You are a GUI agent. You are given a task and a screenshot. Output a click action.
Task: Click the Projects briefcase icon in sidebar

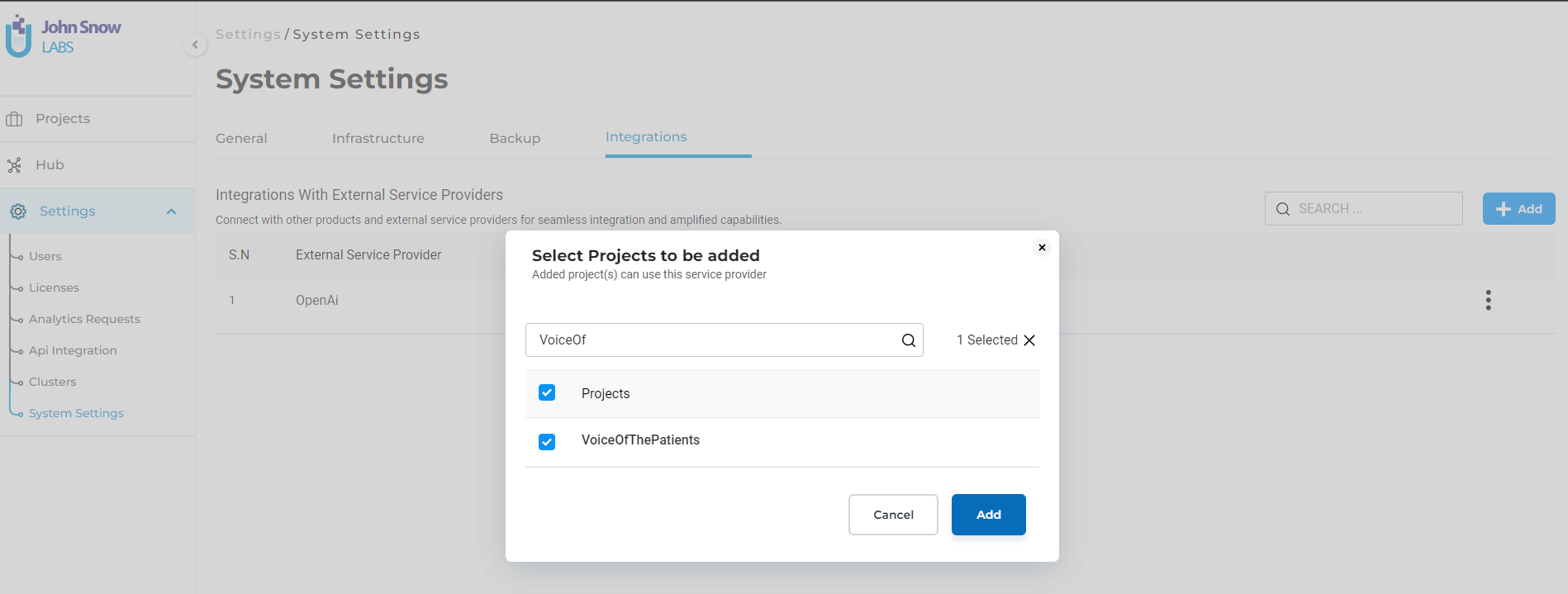(14, 119)
